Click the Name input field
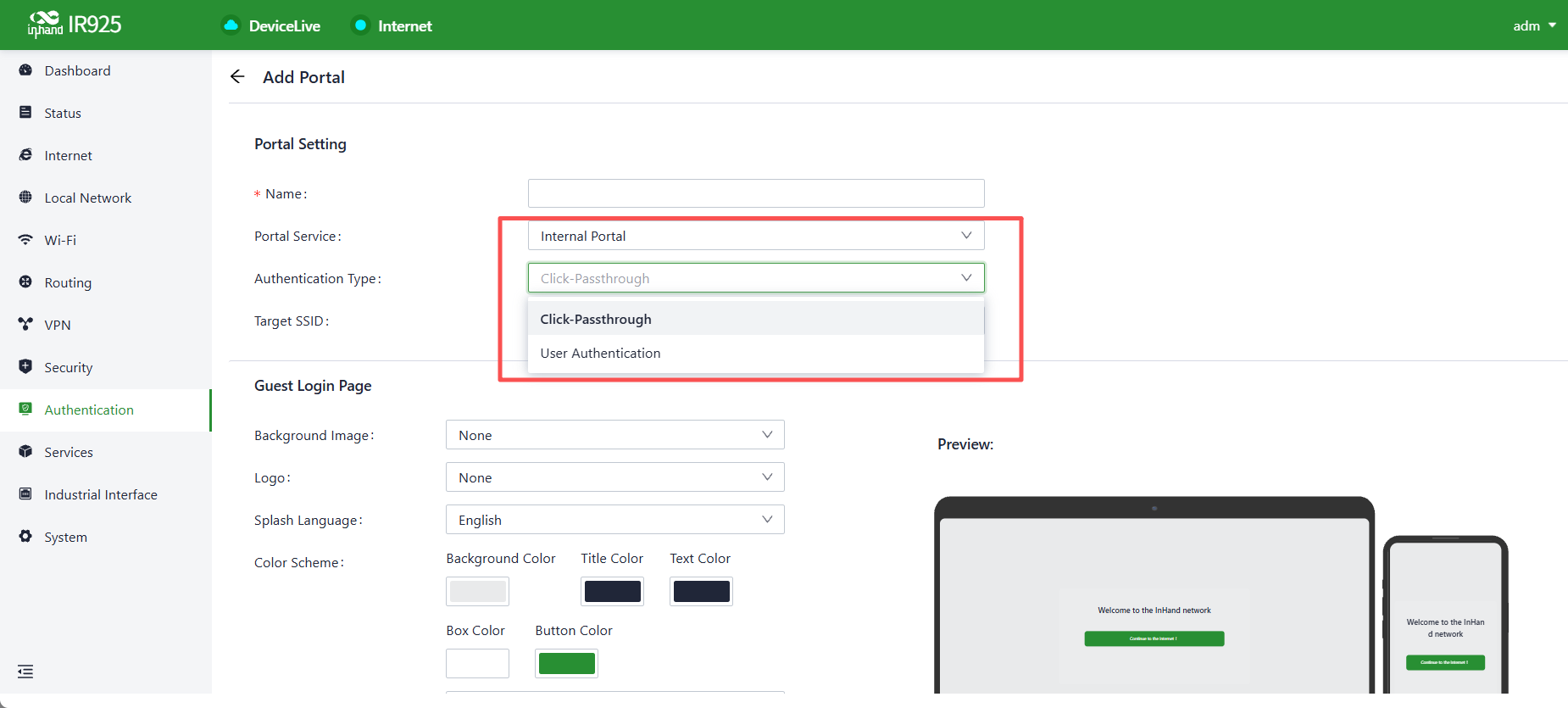1568x708 pixels. point(756,193)
